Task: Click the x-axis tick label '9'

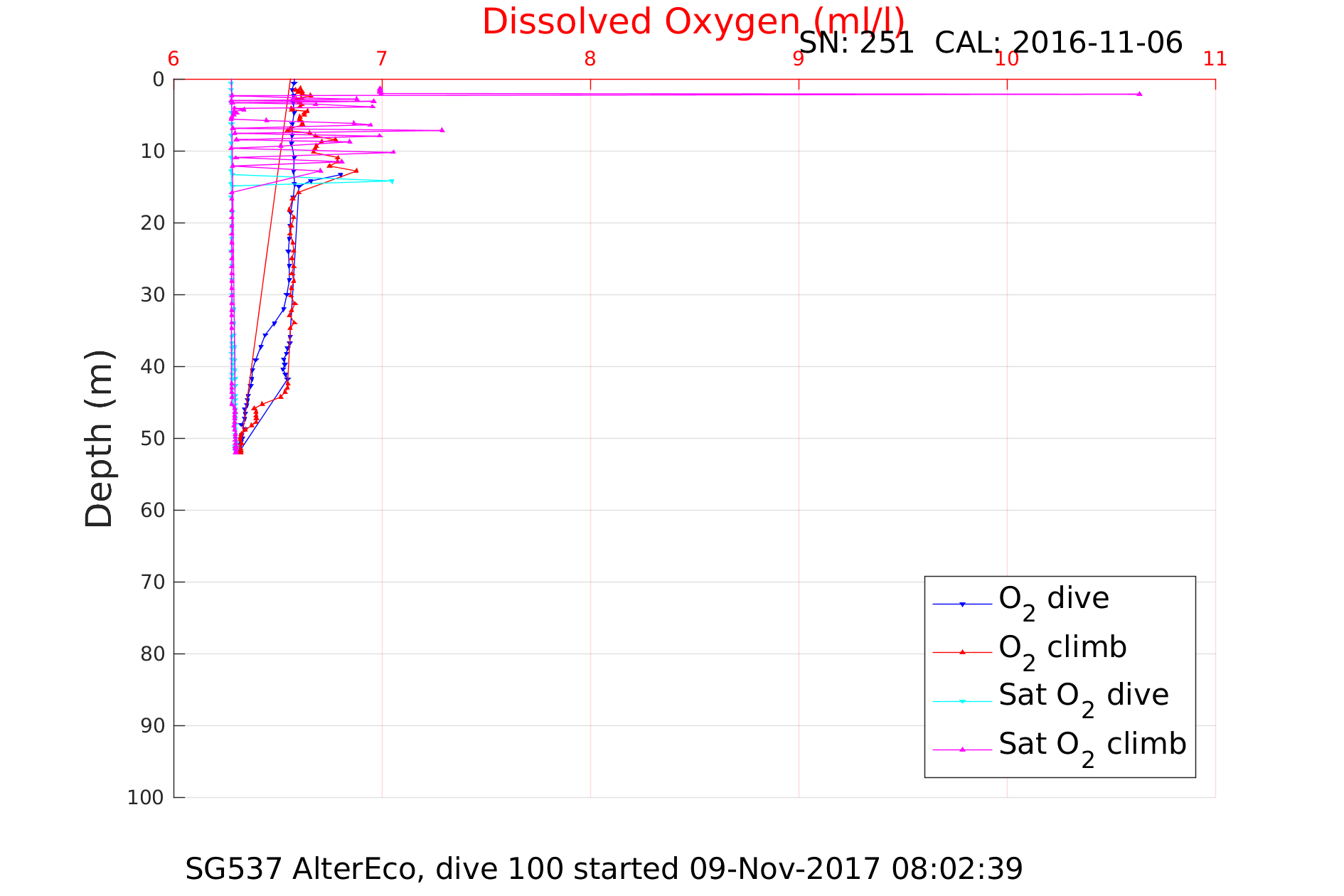Action: point(799,59)
